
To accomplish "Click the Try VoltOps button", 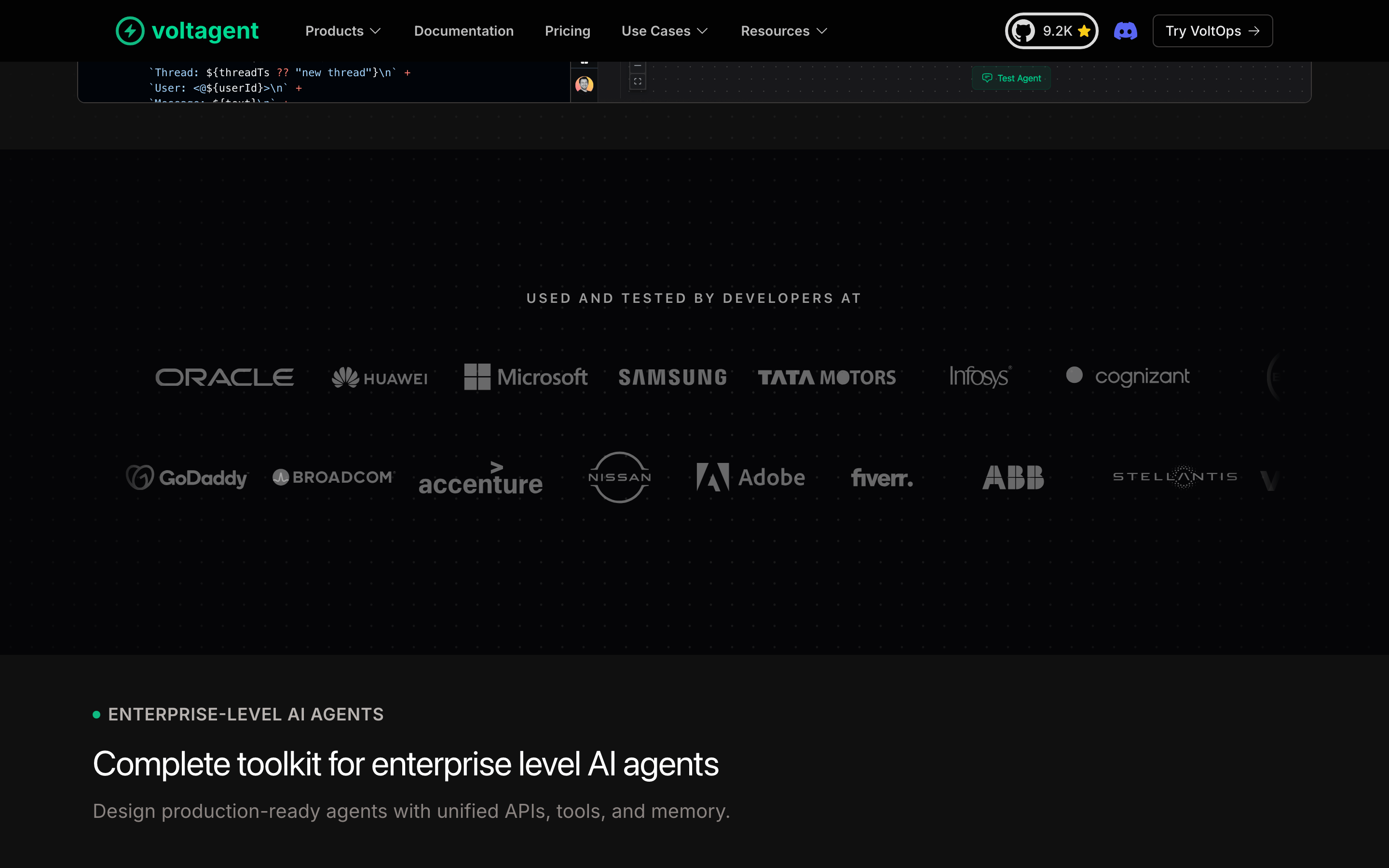I will tap(1212, 31).
